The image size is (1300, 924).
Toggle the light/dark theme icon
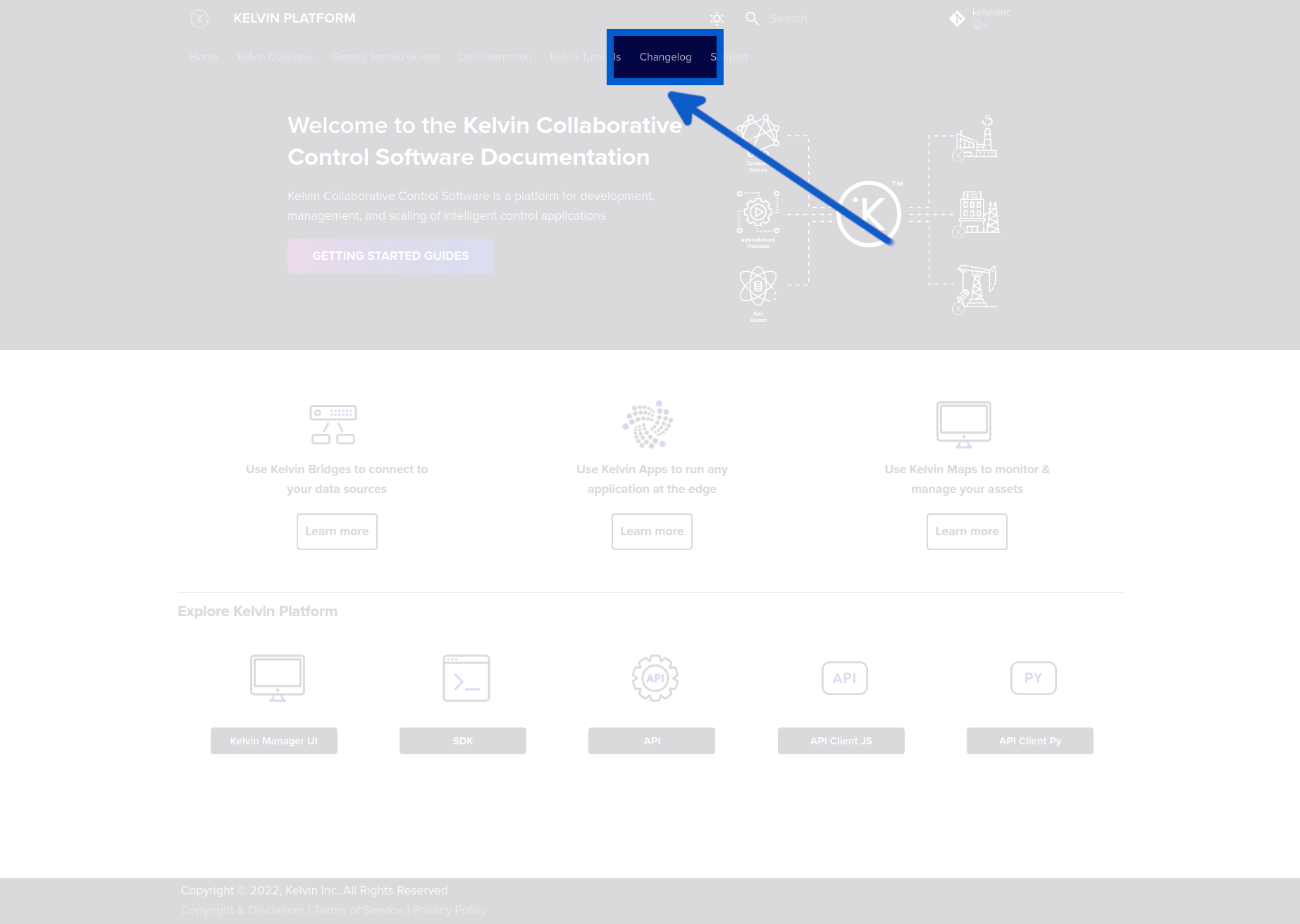pyautogui.click(x=717, y=18)
